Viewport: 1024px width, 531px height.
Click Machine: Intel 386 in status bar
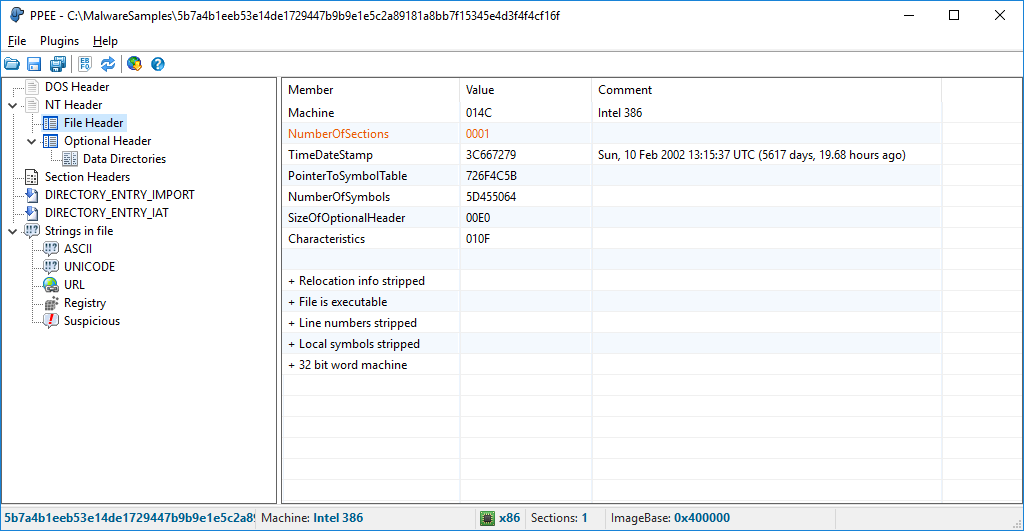click(x=312, y=518)
